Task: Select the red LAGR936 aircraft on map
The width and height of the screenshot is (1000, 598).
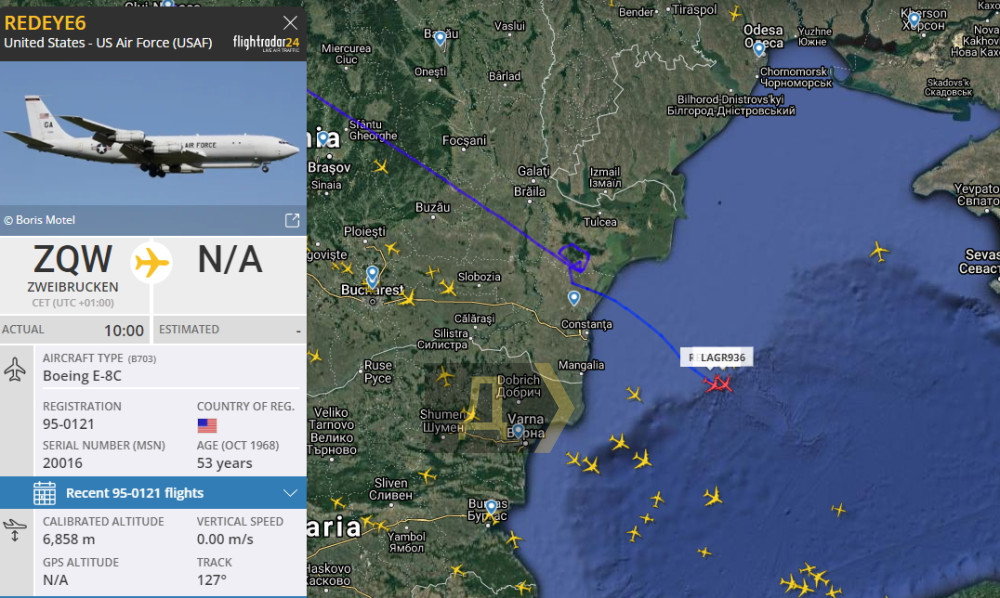Action: (719, 384)
